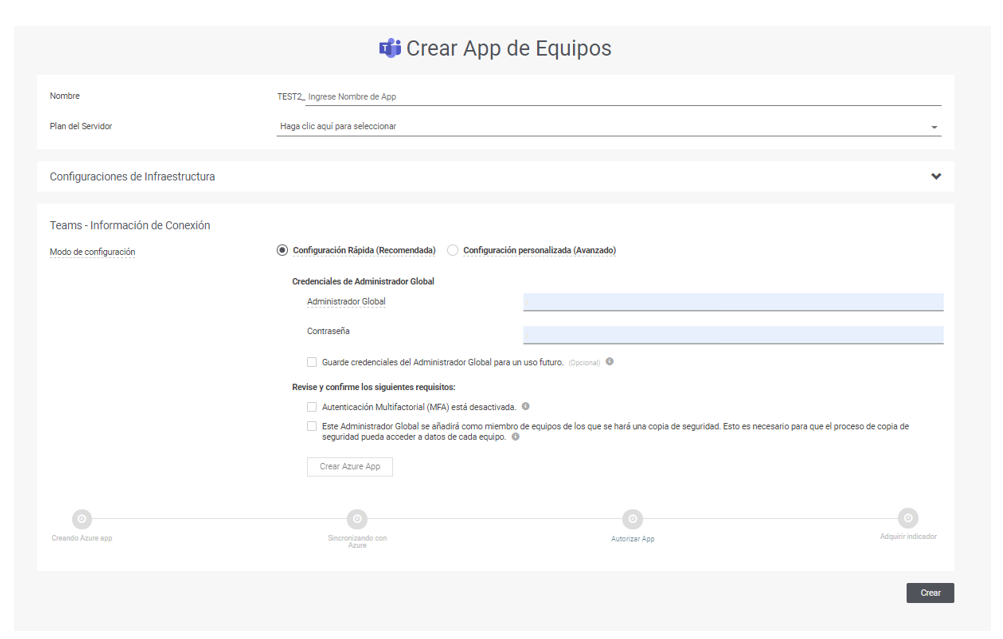Click 'Revise y confirme los siguientes requisitos' text
Viewport: 1003px width, 639px height.
click(374, 387)
